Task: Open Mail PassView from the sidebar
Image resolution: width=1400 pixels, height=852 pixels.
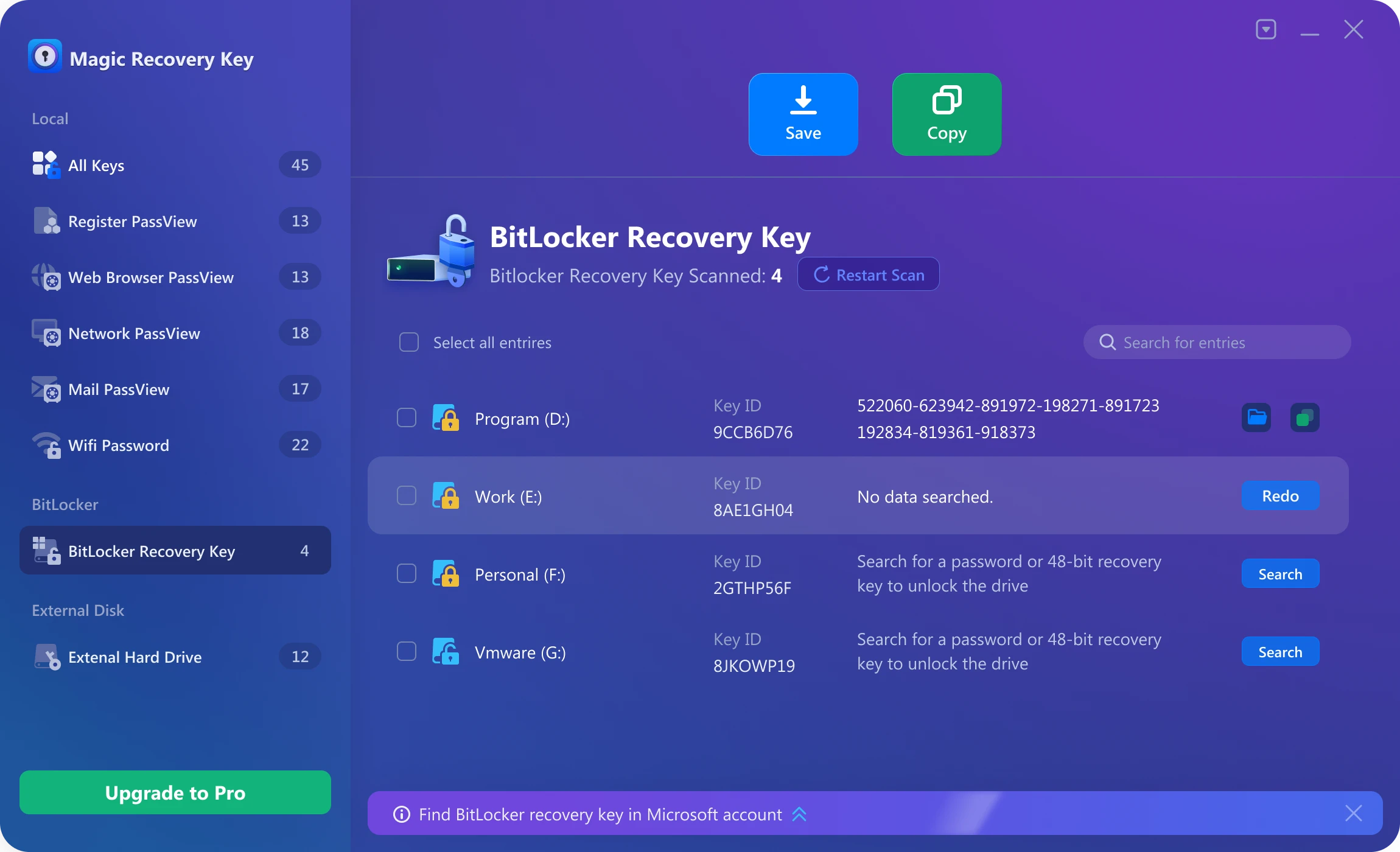Action: coord(46,389)
